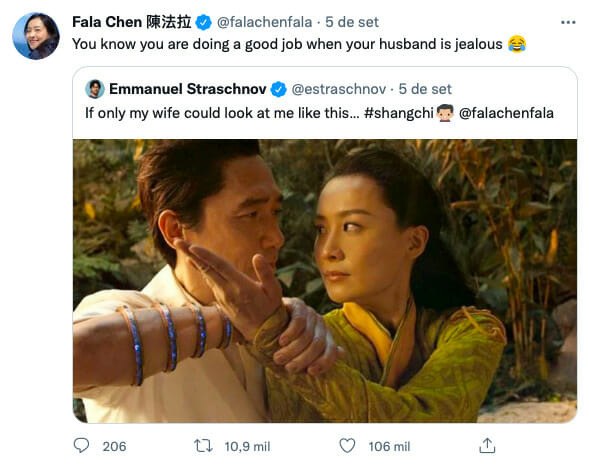589x465 pixels.
Task: Open Fala Chen's profile avatar
Action: click(36, 36)
